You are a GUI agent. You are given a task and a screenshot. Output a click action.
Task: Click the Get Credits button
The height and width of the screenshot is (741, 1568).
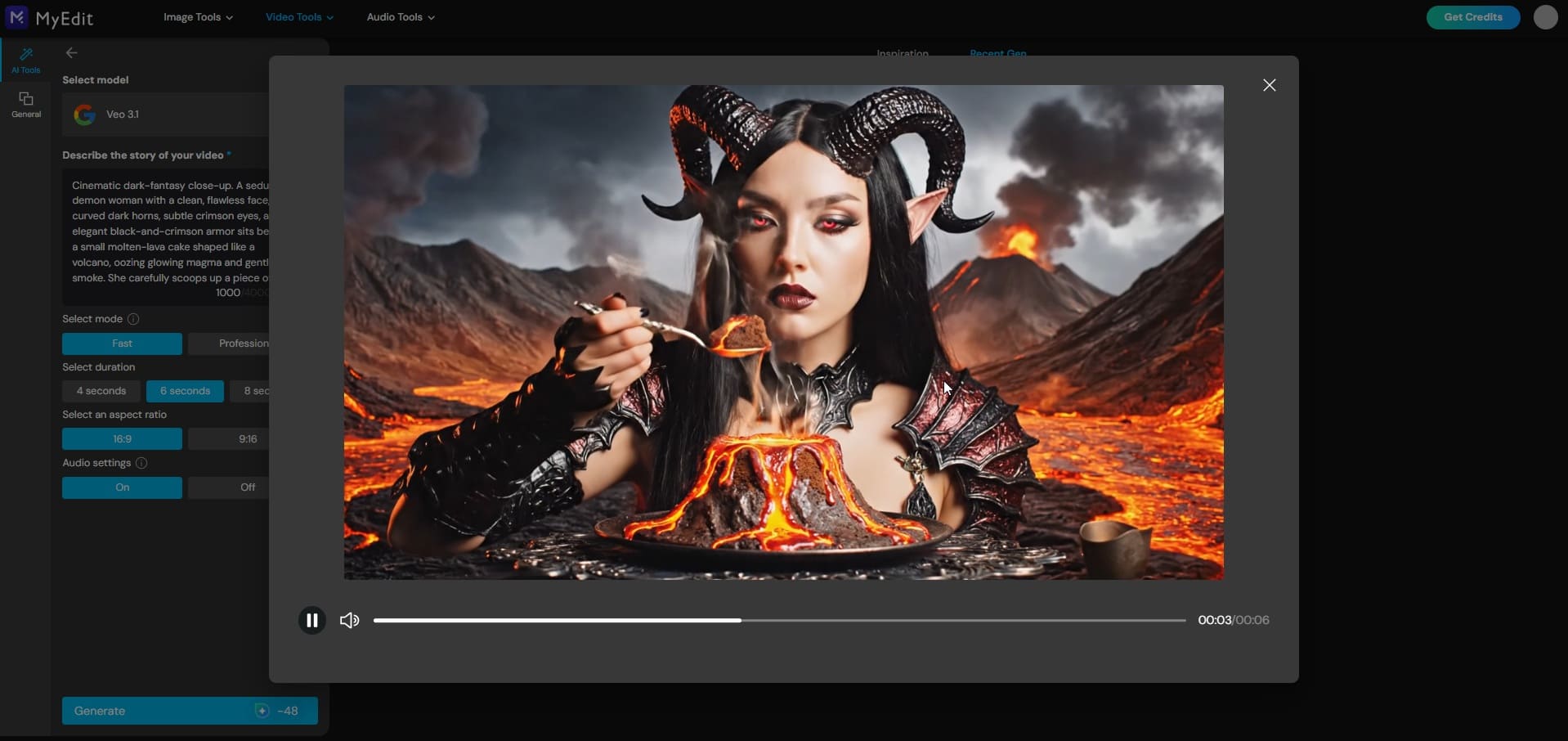click(x=1472, y=17)
